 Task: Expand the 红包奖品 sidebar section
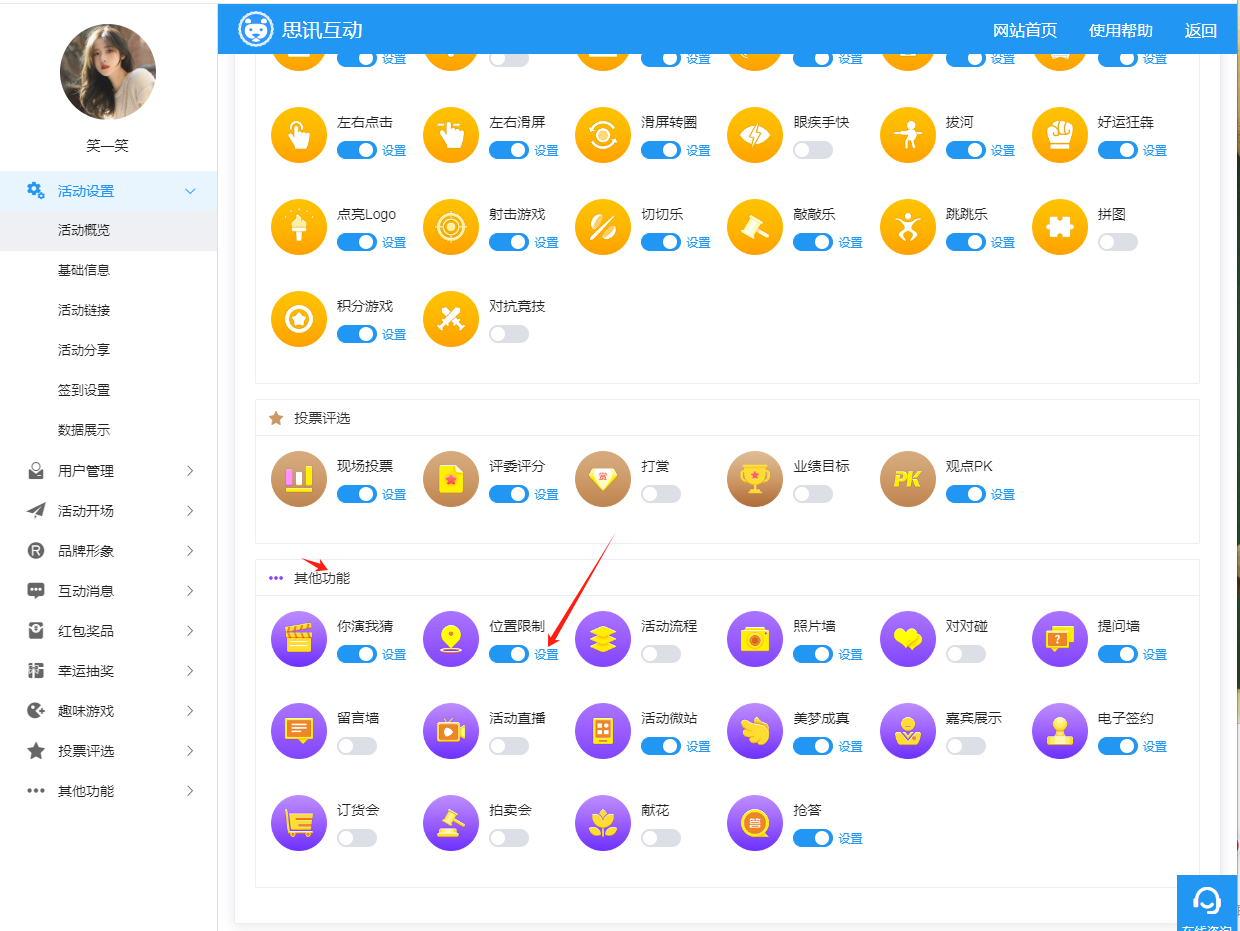pyautogui.click(x=108, y=631)
